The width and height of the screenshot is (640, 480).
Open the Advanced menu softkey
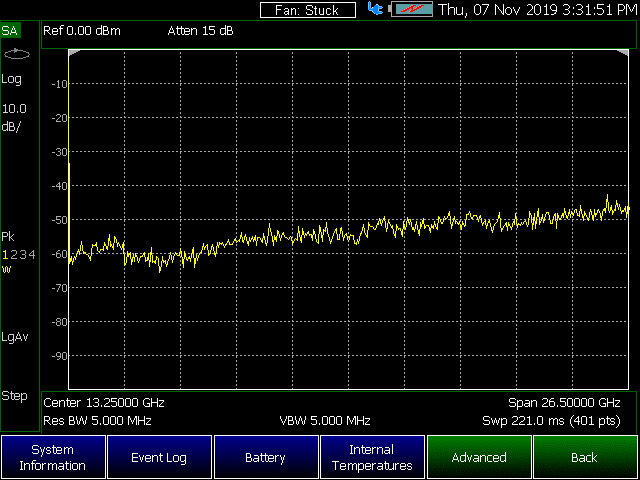point(479,457)
